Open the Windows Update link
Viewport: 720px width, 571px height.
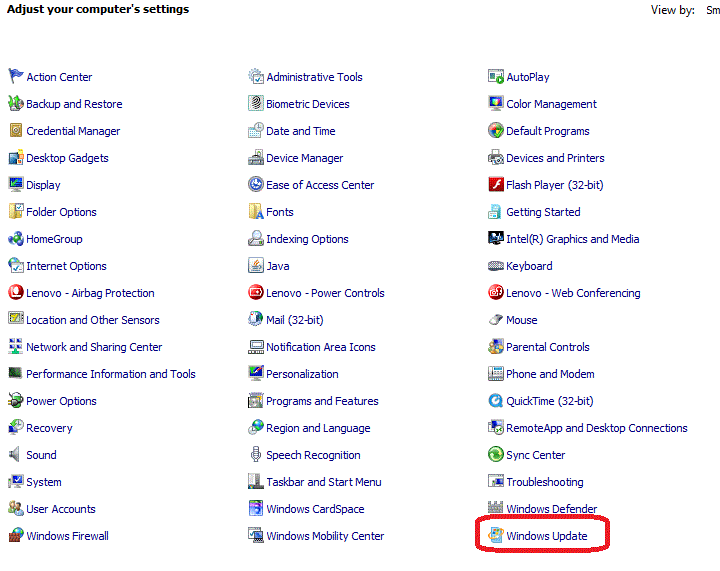tap(546, 536)
